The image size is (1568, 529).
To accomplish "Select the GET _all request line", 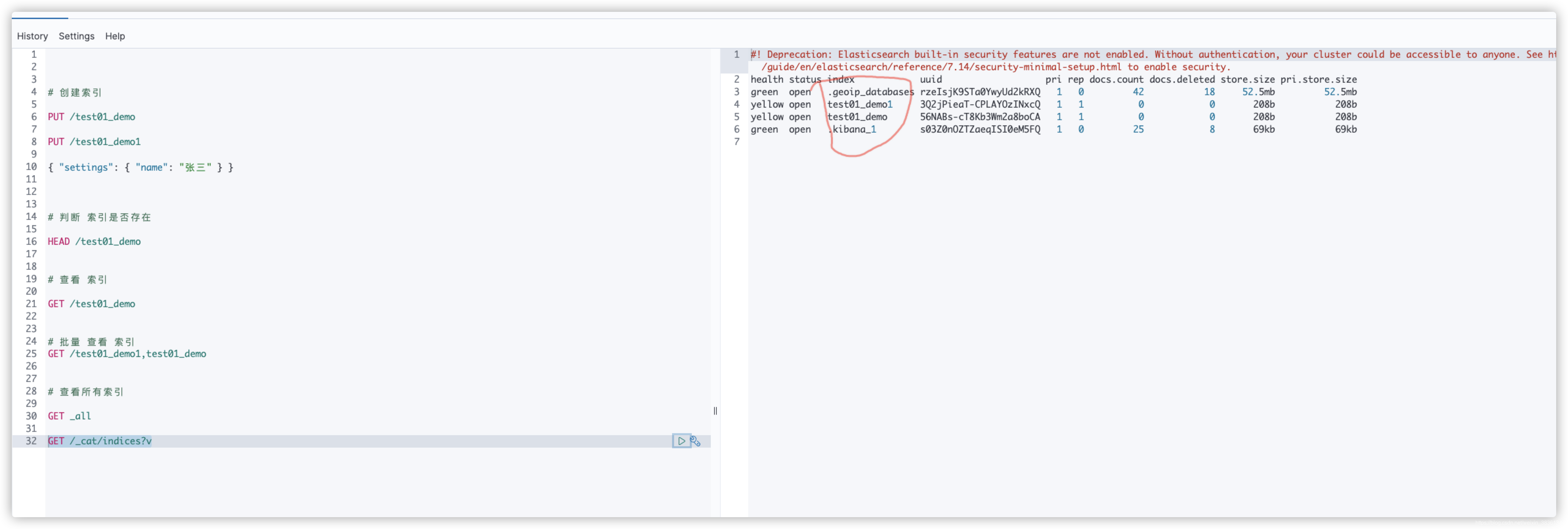I will coord(69,416).
